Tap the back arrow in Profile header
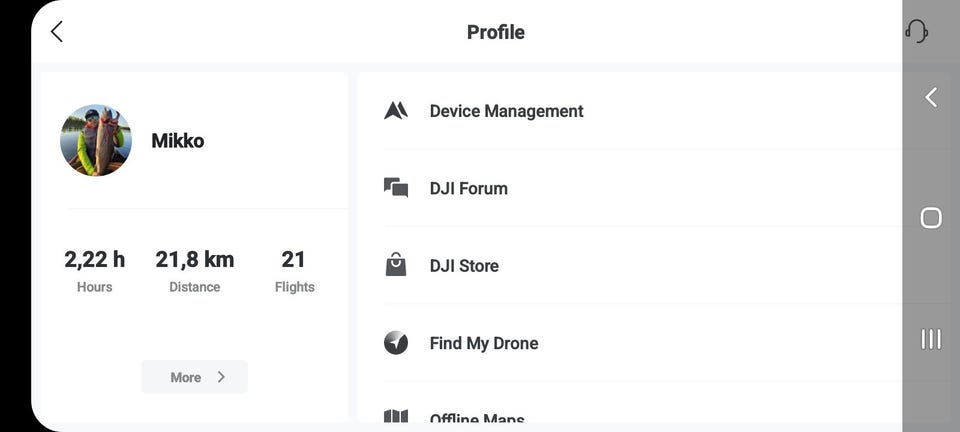960x432 pixels. tap(57, 32)
